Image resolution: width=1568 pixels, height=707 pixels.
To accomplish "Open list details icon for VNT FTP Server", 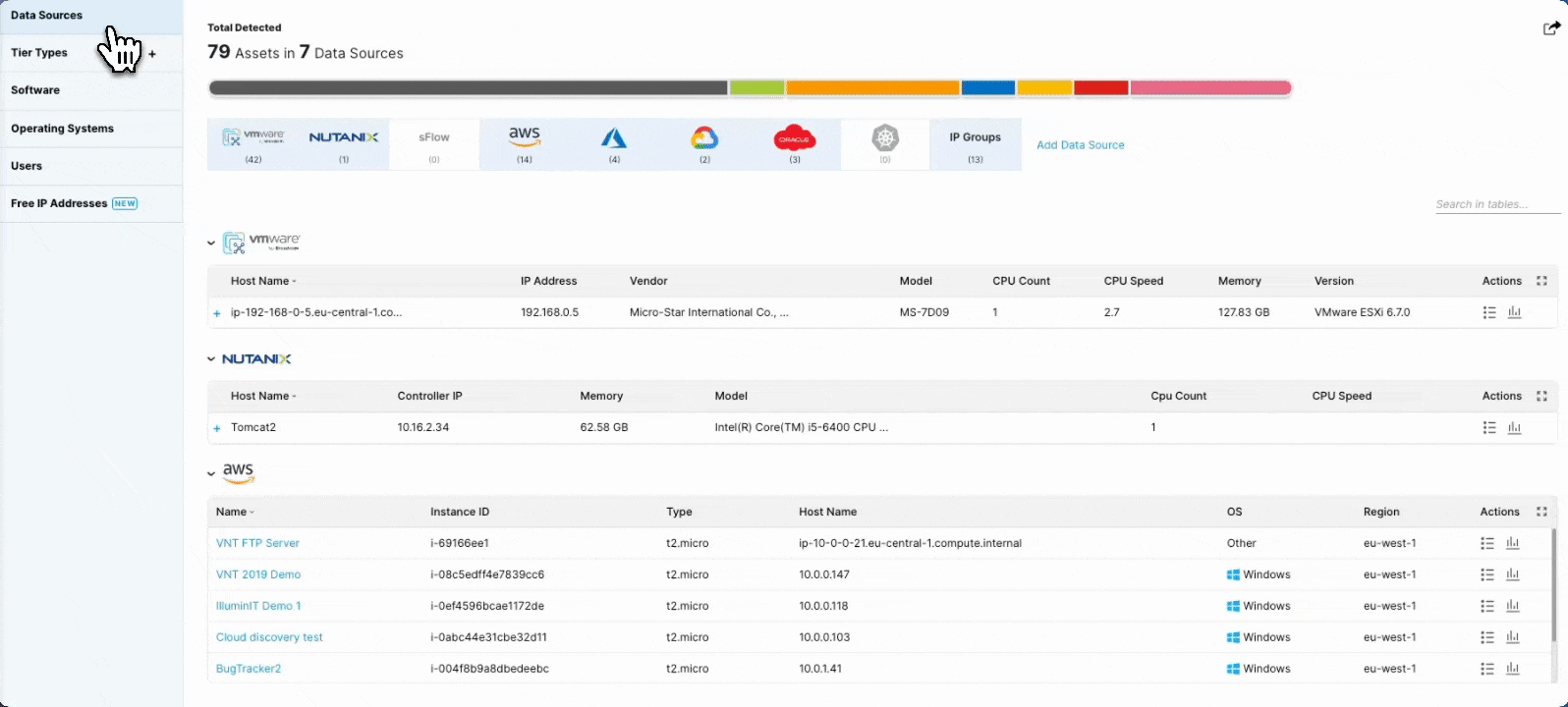I will pyautogui.click(x=1487, y=543).
